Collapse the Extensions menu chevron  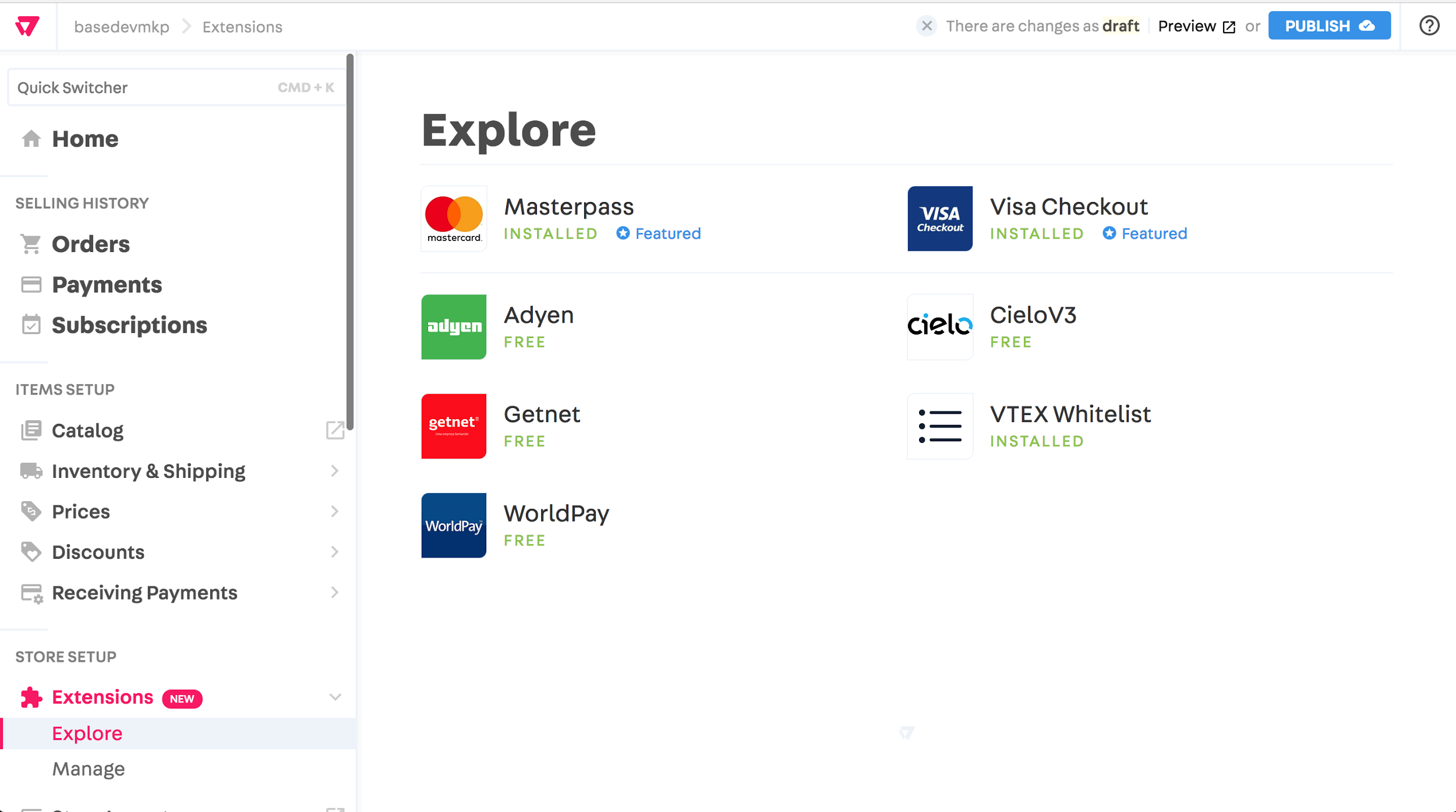point(334,697)
